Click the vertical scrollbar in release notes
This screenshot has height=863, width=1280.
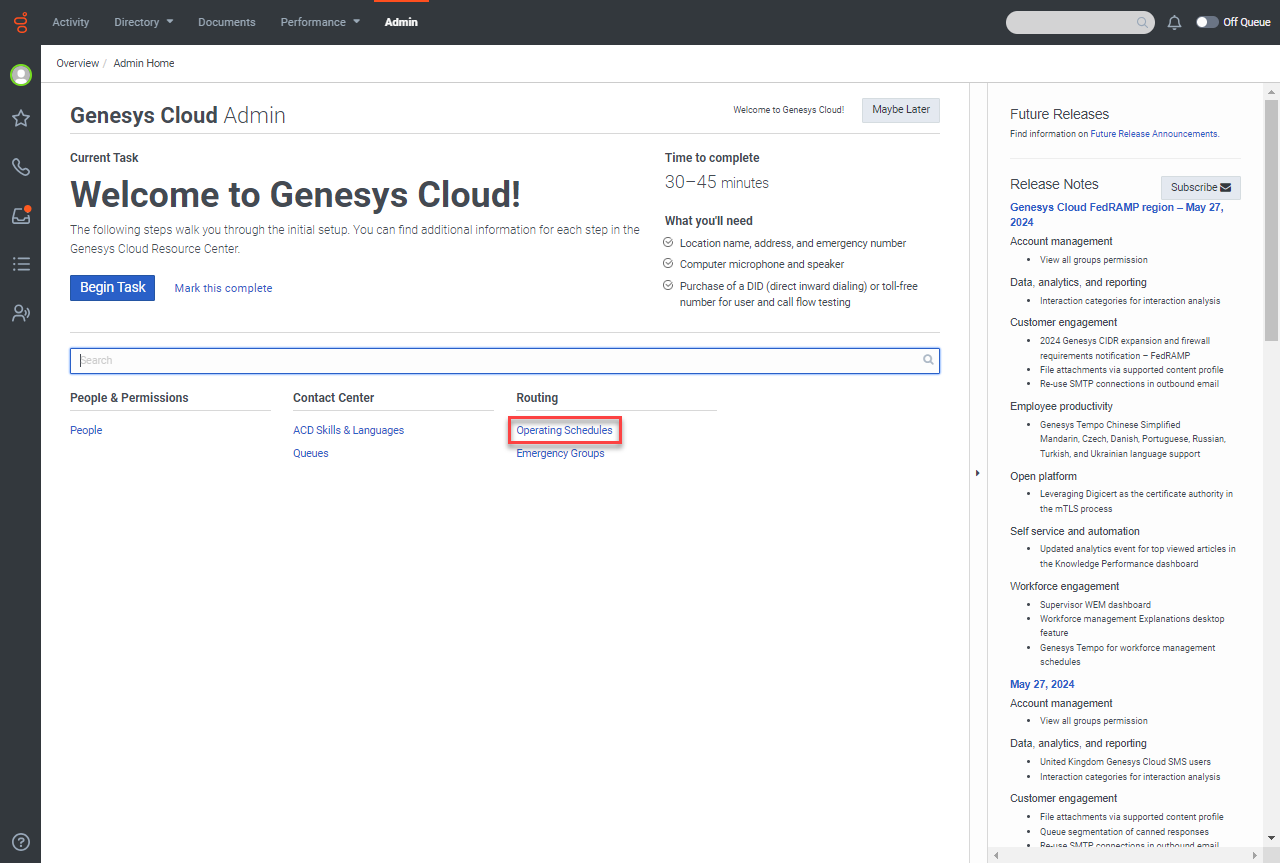pos(1271,220)
